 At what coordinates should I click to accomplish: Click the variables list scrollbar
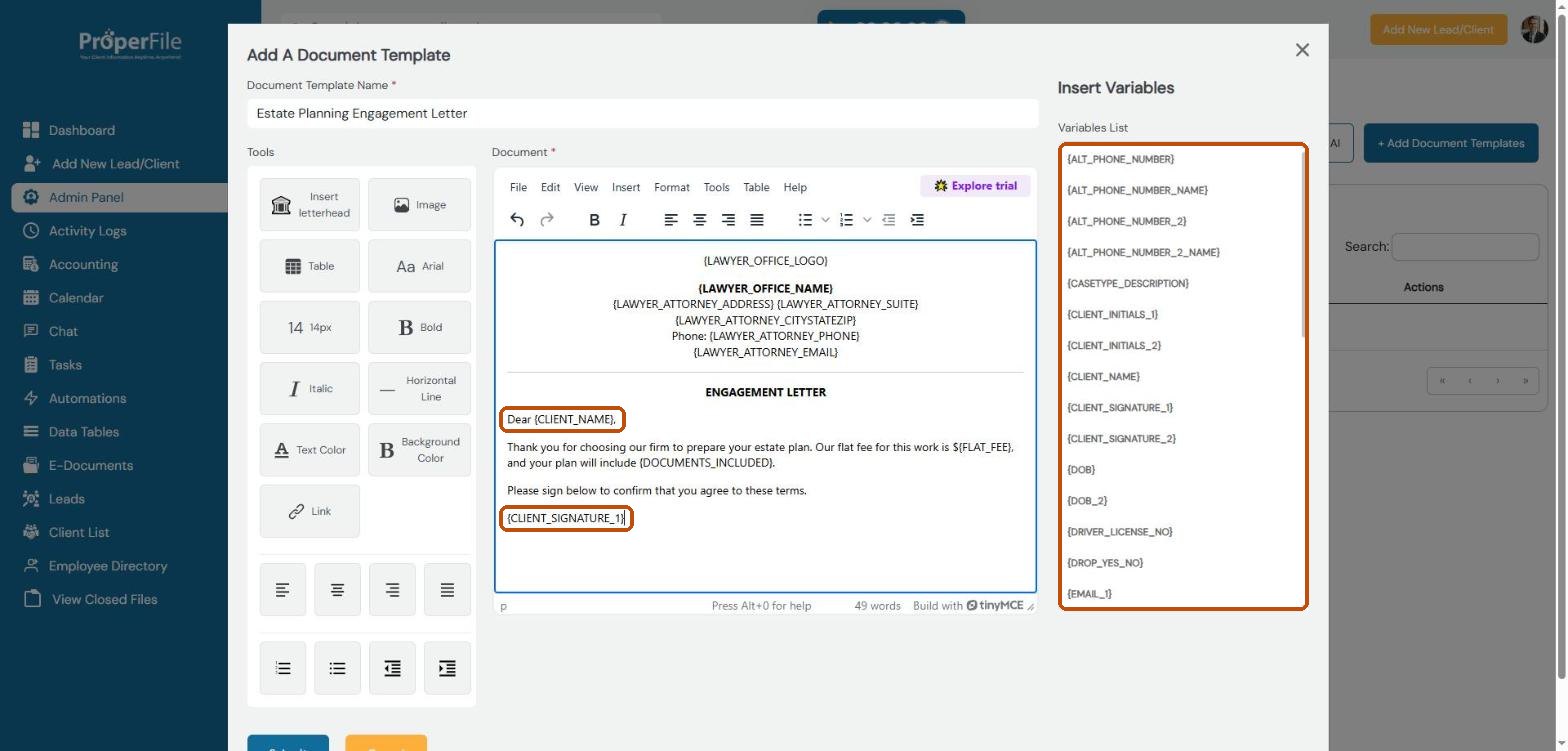(1303, 245)
